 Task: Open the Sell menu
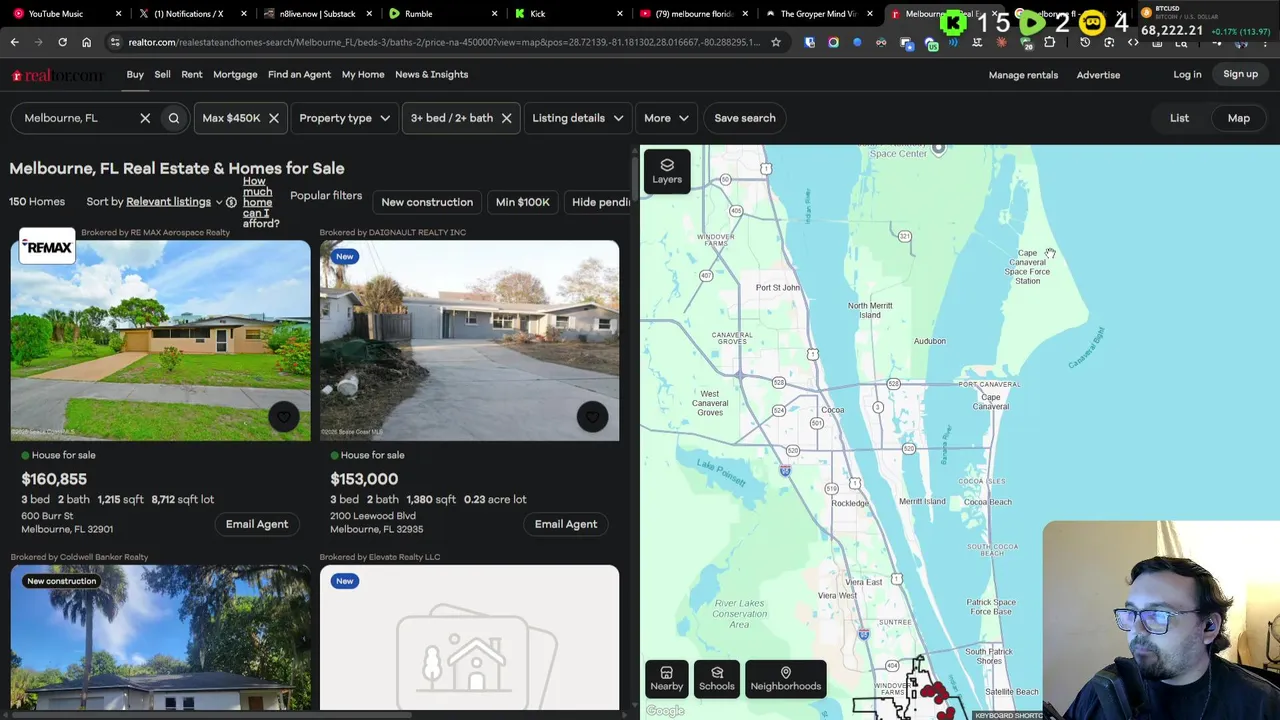pos(162,75)
